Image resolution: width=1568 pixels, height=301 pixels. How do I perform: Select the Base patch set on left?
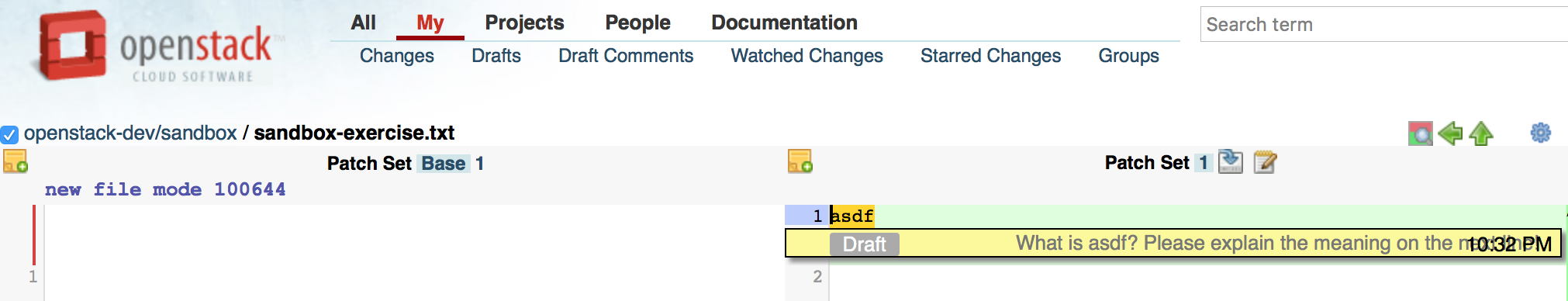coord(444,164)
